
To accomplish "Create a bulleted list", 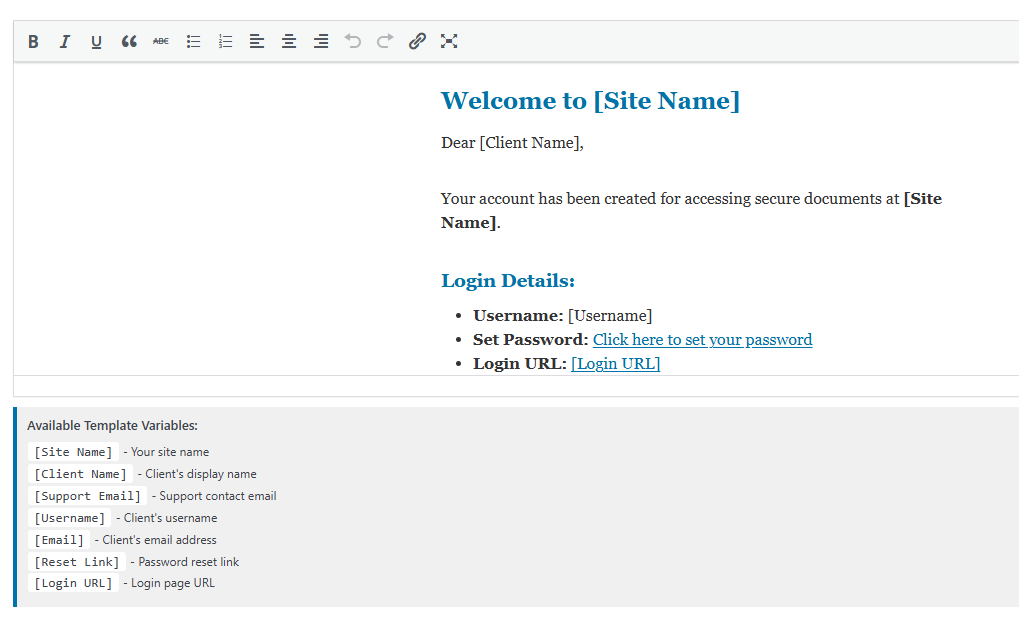I will pos(193,42).
